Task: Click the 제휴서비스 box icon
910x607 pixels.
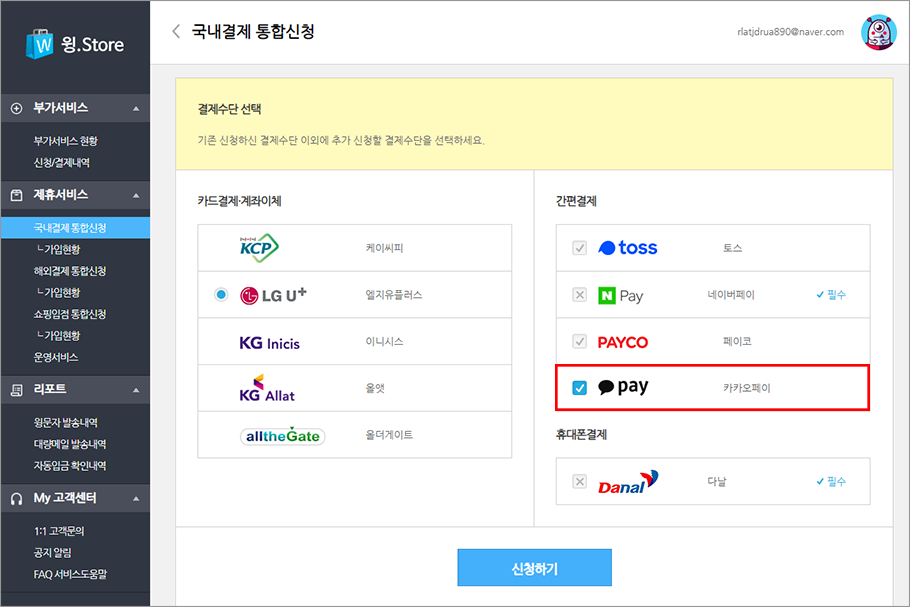Action: click(17, 195)
